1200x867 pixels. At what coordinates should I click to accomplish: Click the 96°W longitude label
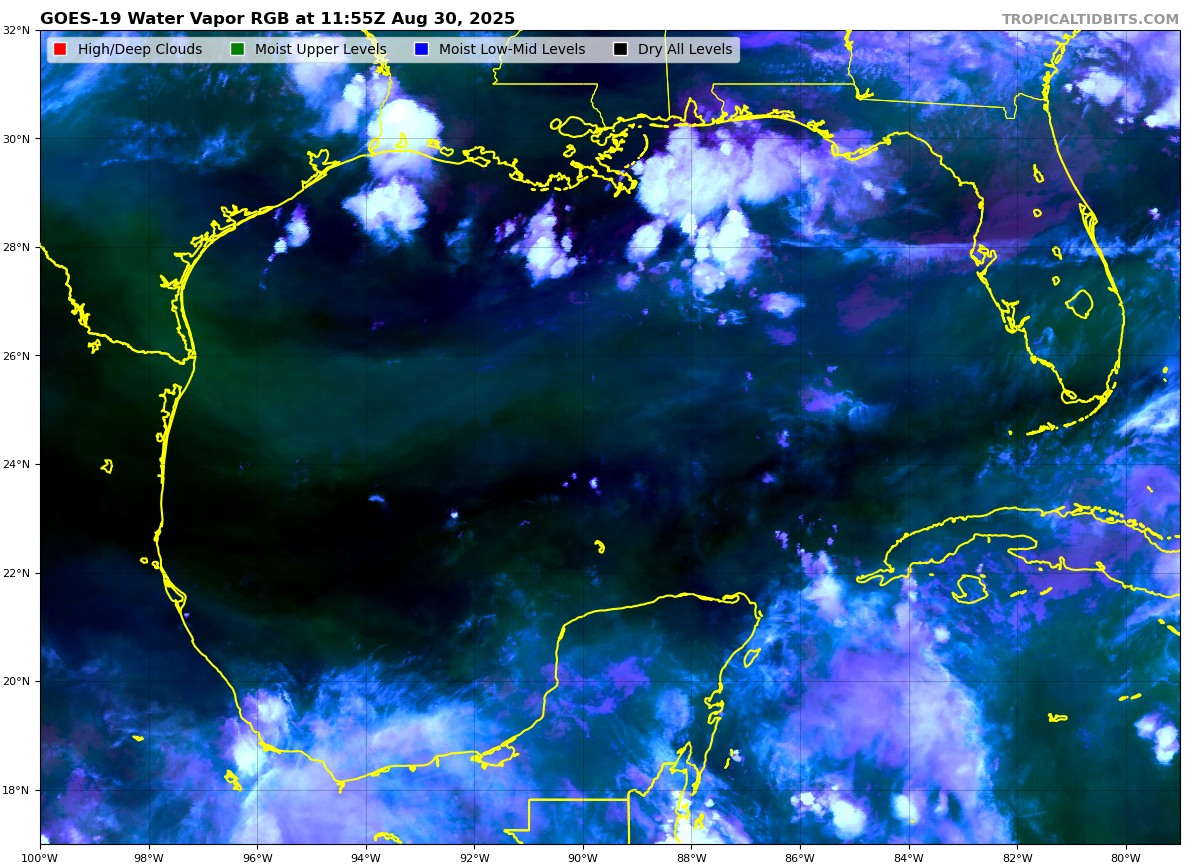point(257,857)
